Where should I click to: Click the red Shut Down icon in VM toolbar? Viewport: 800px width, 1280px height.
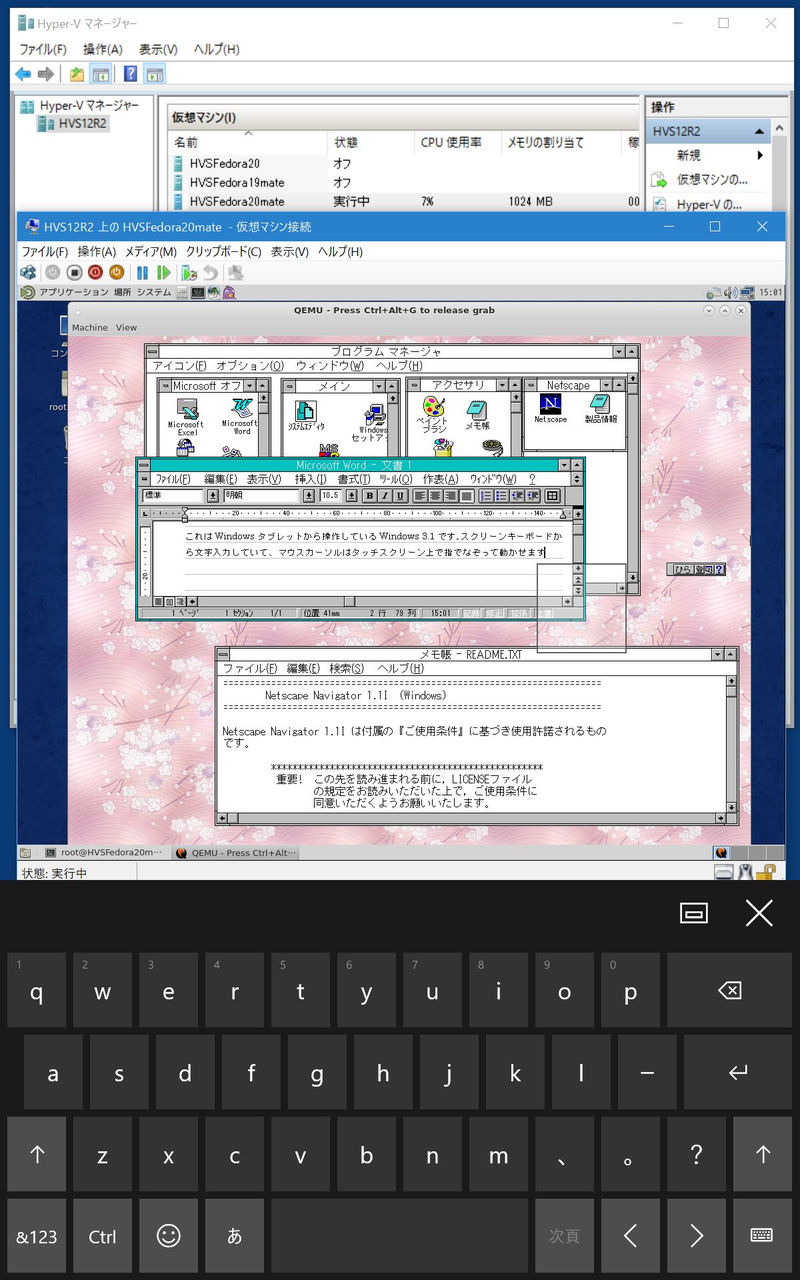[x=95, y=272]
